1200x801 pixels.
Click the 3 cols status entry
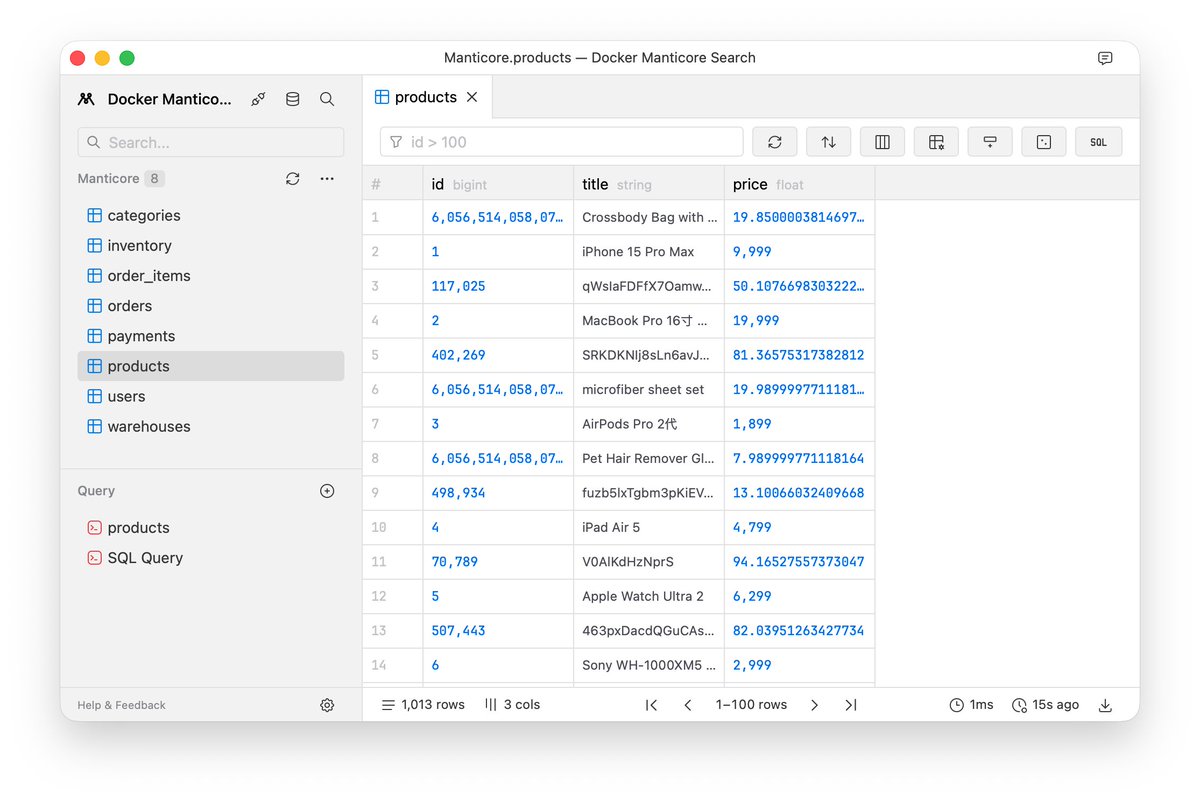512,705
